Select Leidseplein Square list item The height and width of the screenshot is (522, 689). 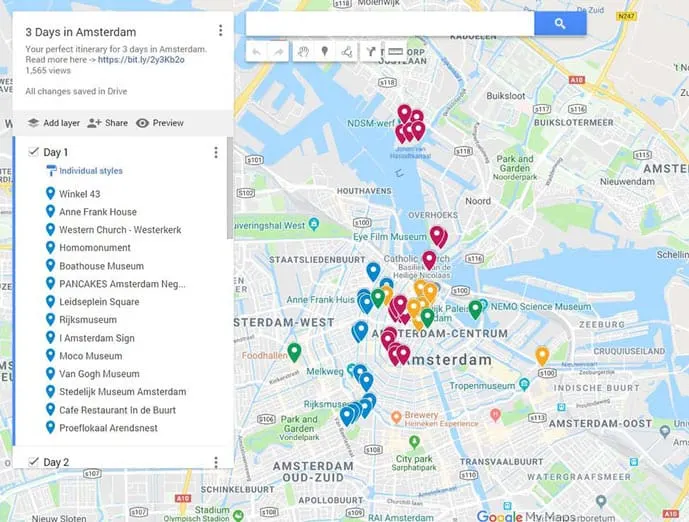coord(99,302)
